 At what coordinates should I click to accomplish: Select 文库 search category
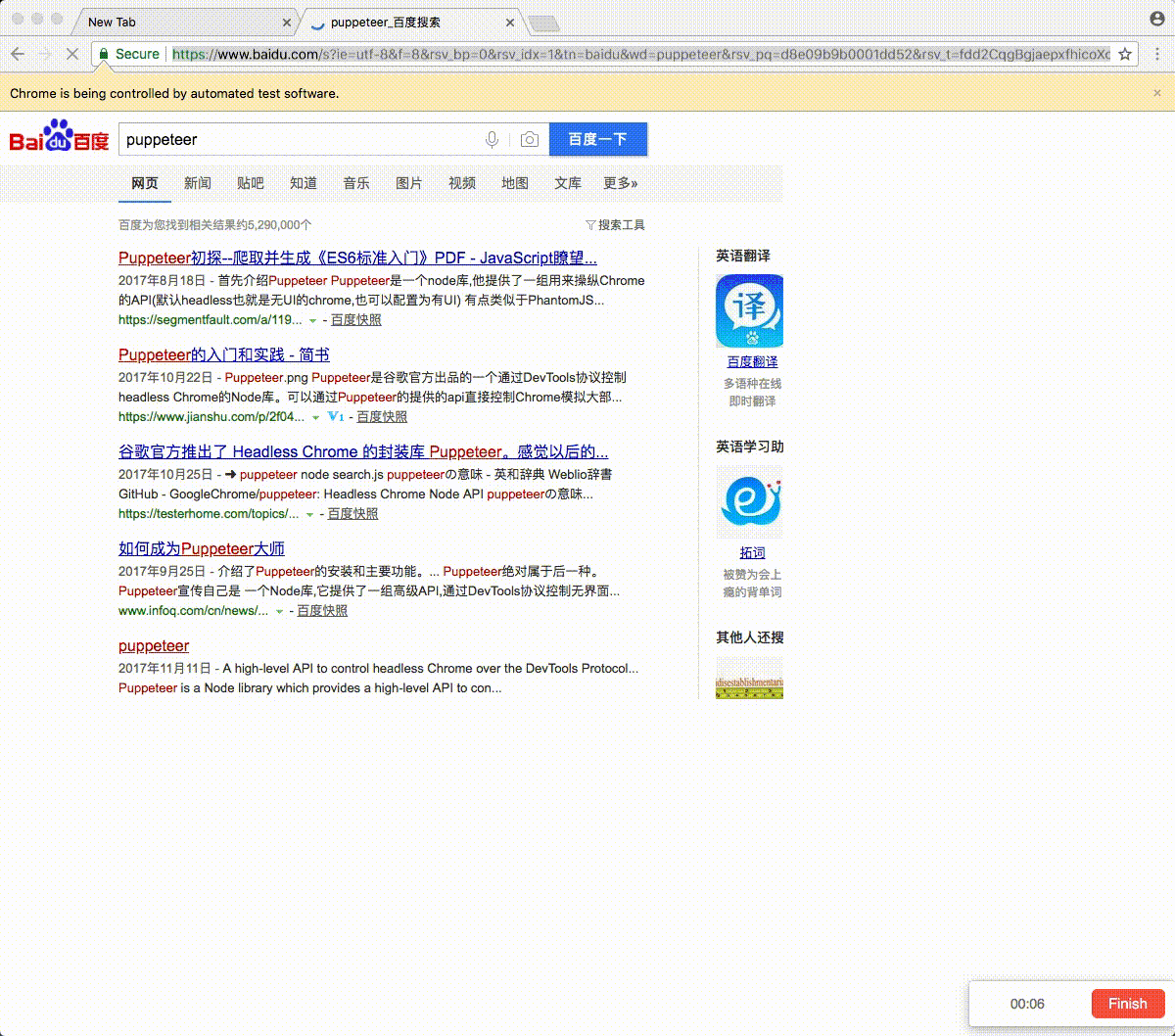pyautogui.click(x=568, y=183)
